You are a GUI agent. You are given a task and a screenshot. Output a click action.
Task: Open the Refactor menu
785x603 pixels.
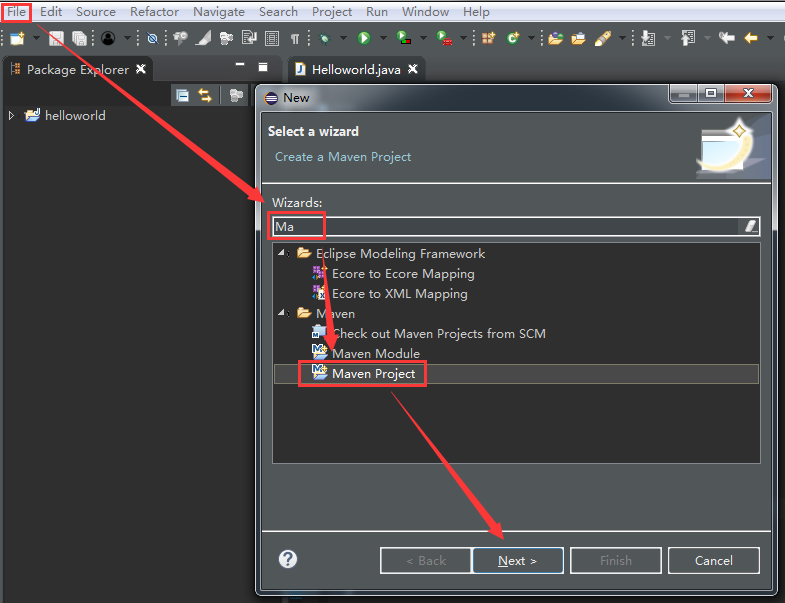point(154,12)
